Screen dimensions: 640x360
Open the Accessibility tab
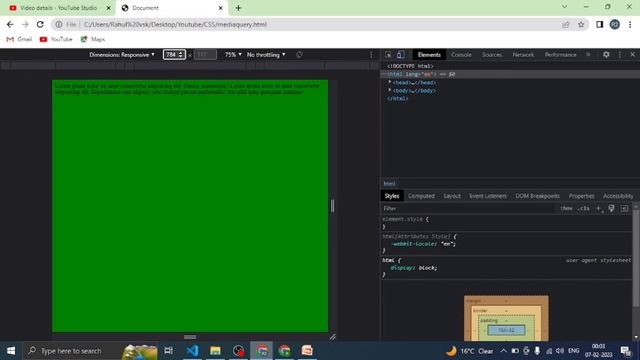click(618, 196)
